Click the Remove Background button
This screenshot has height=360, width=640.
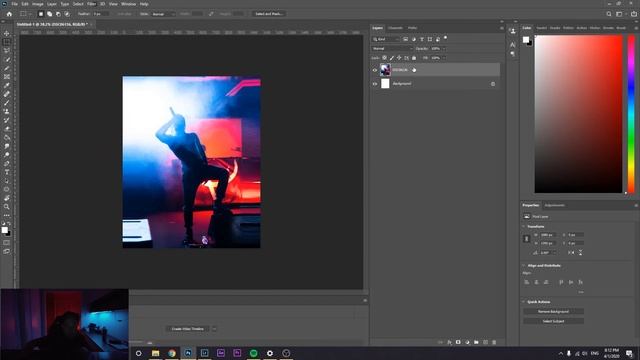[553, 311]
